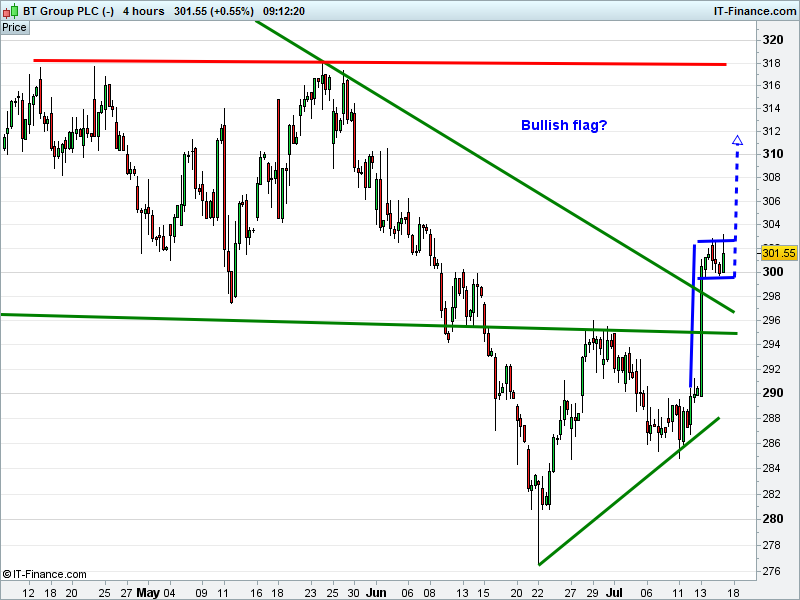Click the yellow 301.55 current price tag
800x600 pixels.
(x=779, y=253)
